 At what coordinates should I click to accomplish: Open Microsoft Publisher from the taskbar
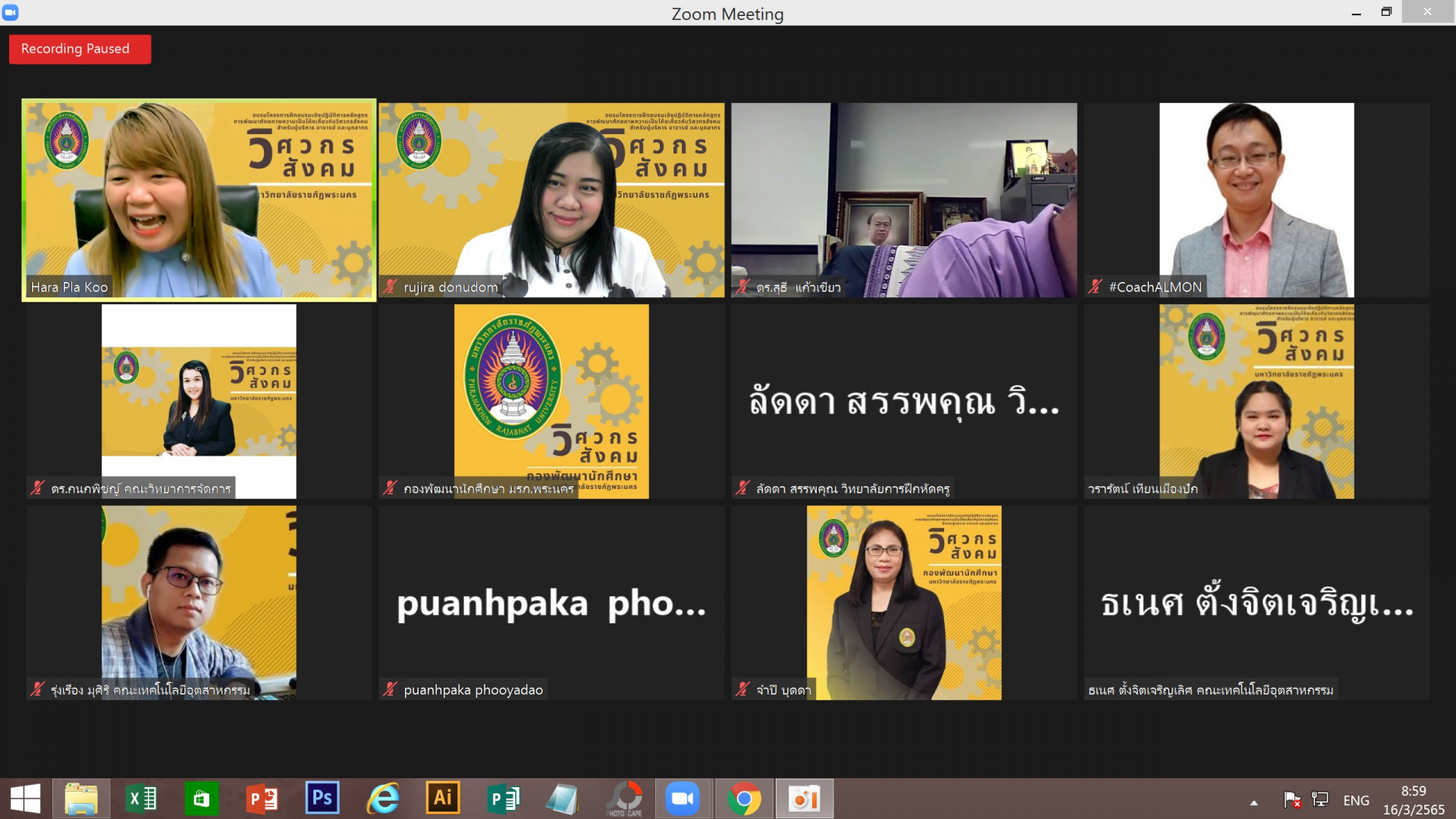click(503, 799)
